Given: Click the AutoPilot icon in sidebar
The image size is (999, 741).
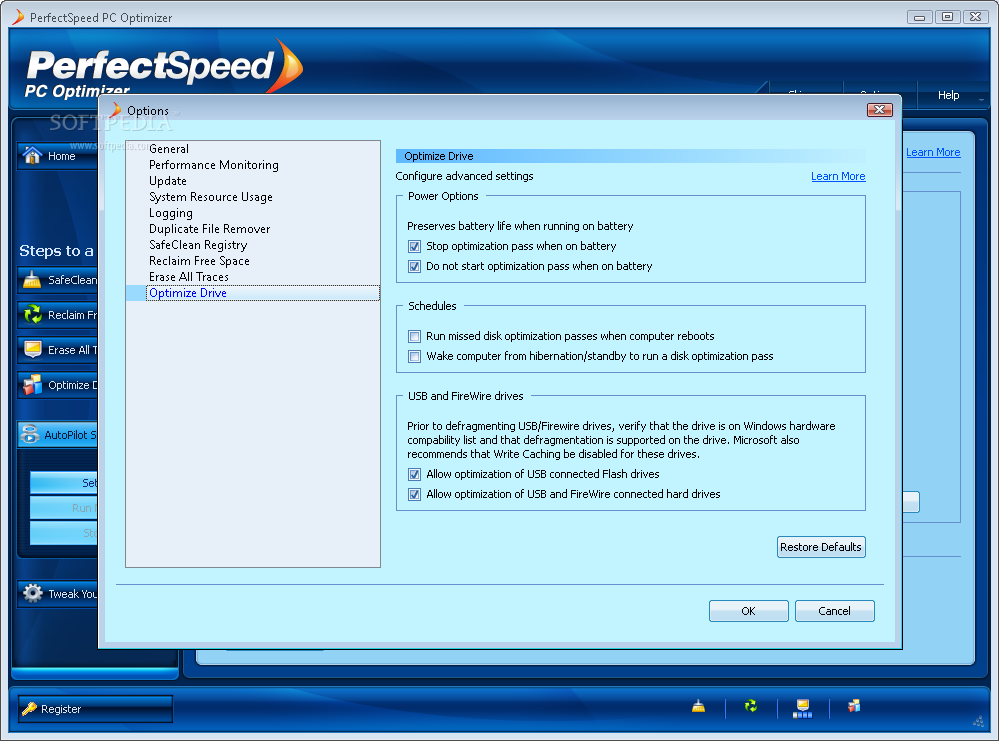Looking at the screenshot, I should pos(30,435).
